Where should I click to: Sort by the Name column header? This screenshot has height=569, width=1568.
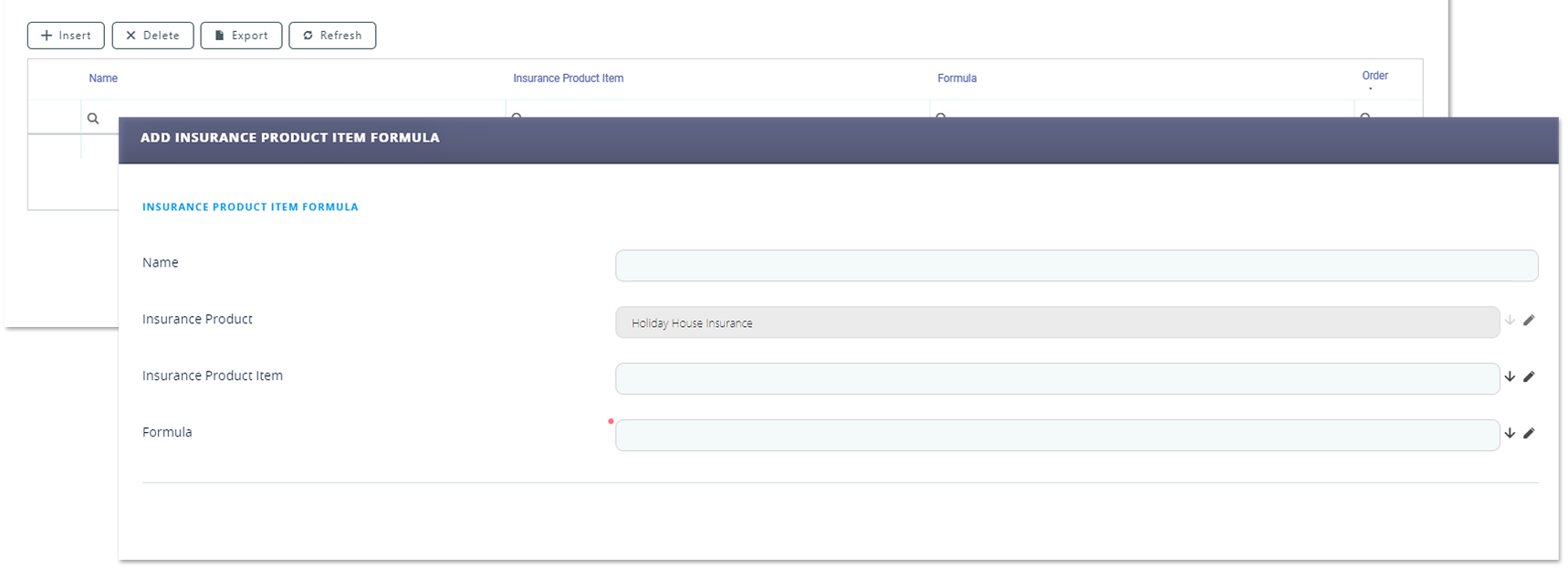tap(103, 79)
